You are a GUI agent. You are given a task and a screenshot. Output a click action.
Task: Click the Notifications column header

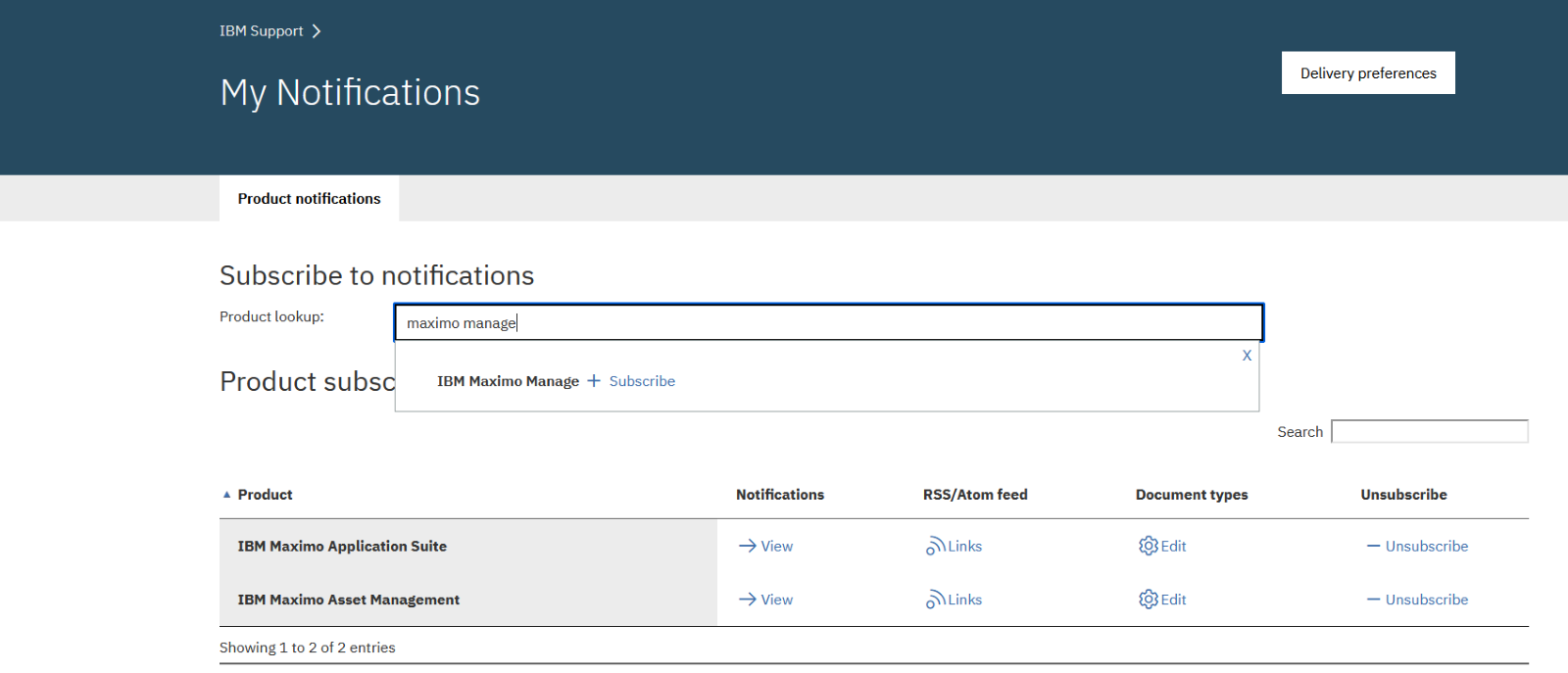pos(780,495)
